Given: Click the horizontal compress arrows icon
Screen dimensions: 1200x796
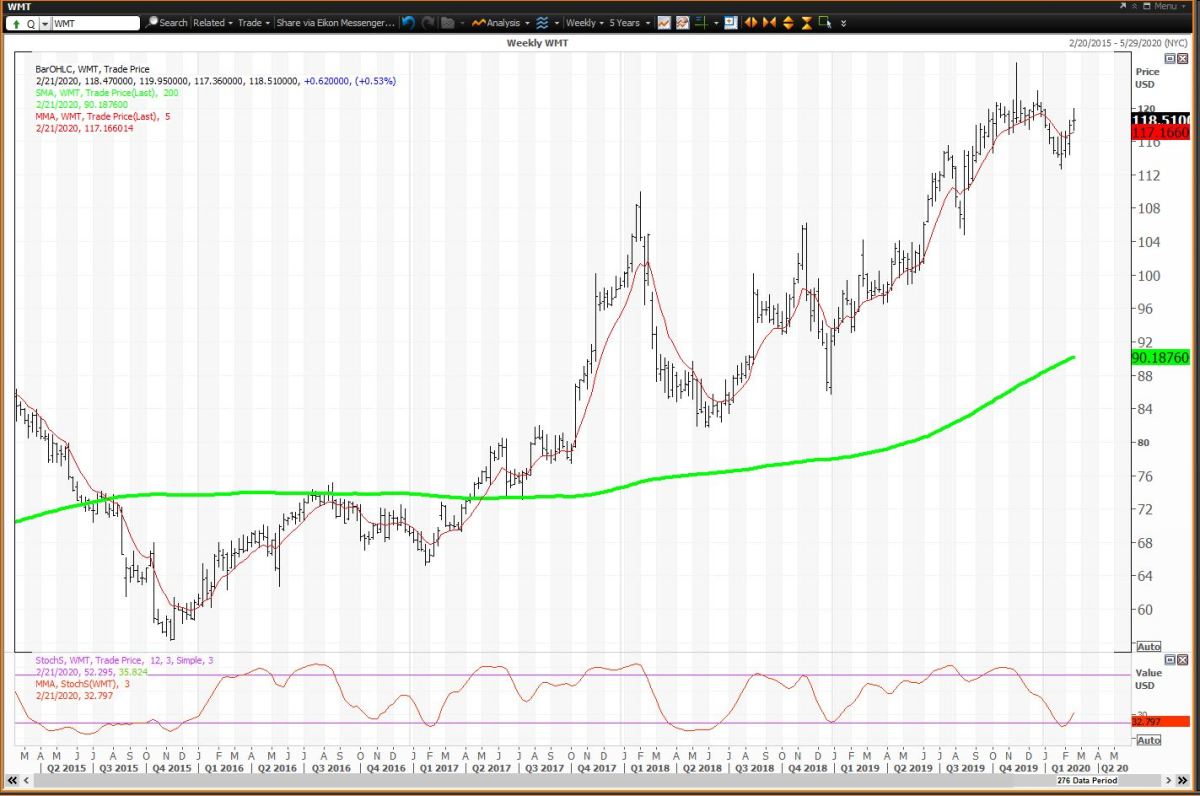Looking at the screenshot, I should point(769,22).
